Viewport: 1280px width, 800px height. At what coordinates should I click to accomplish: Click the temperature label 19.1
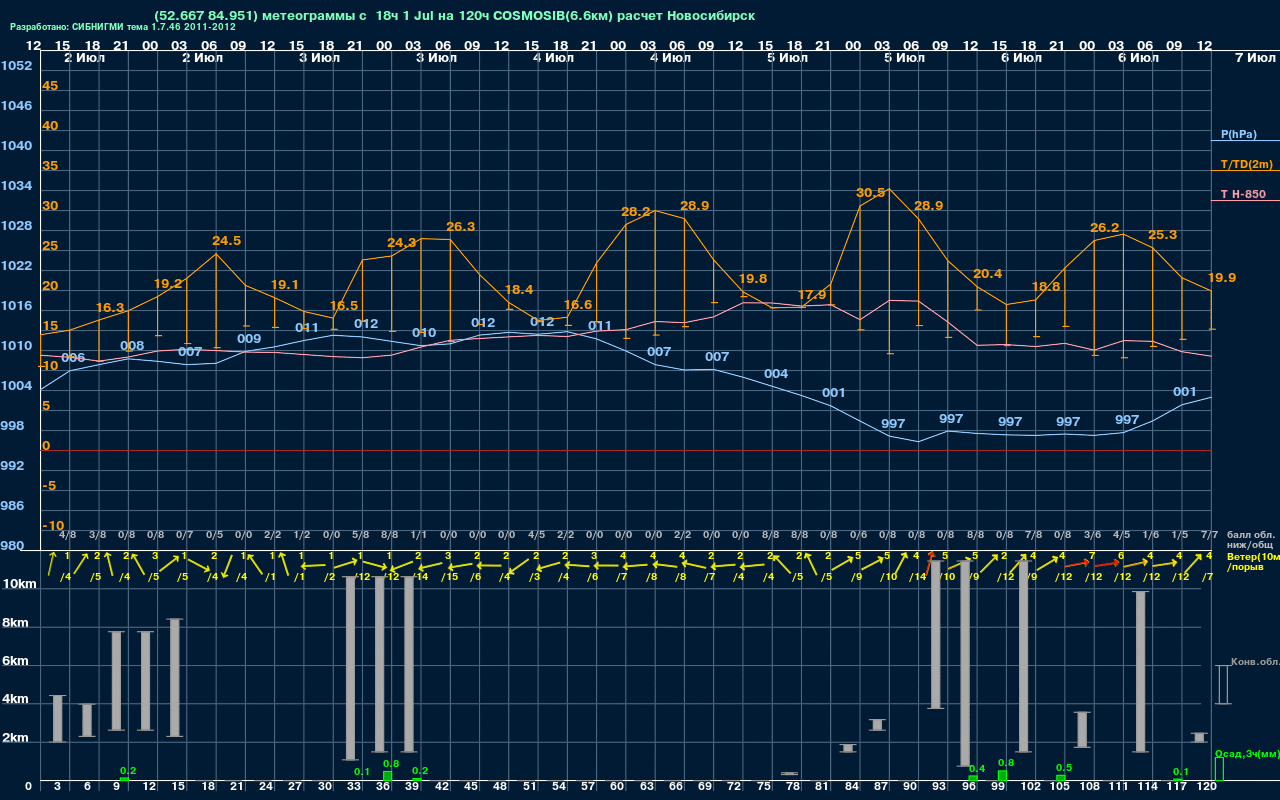pos(285,285)
